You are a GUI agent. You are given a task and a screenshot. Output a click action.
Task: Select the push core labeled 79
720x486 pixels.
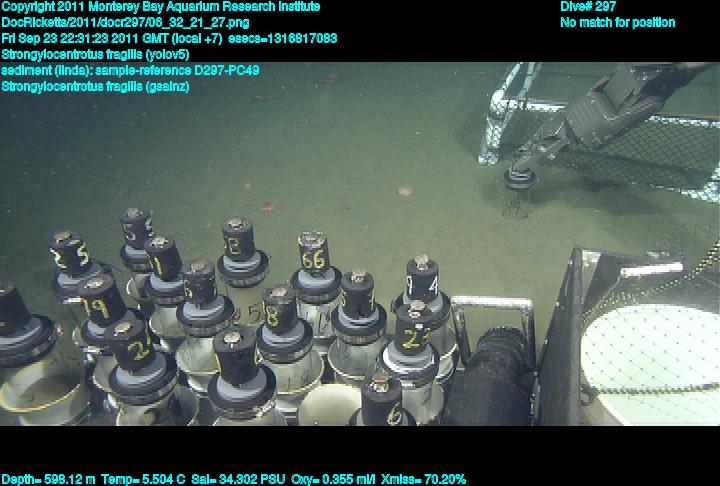pyautogui.click(x=100, y=300)
